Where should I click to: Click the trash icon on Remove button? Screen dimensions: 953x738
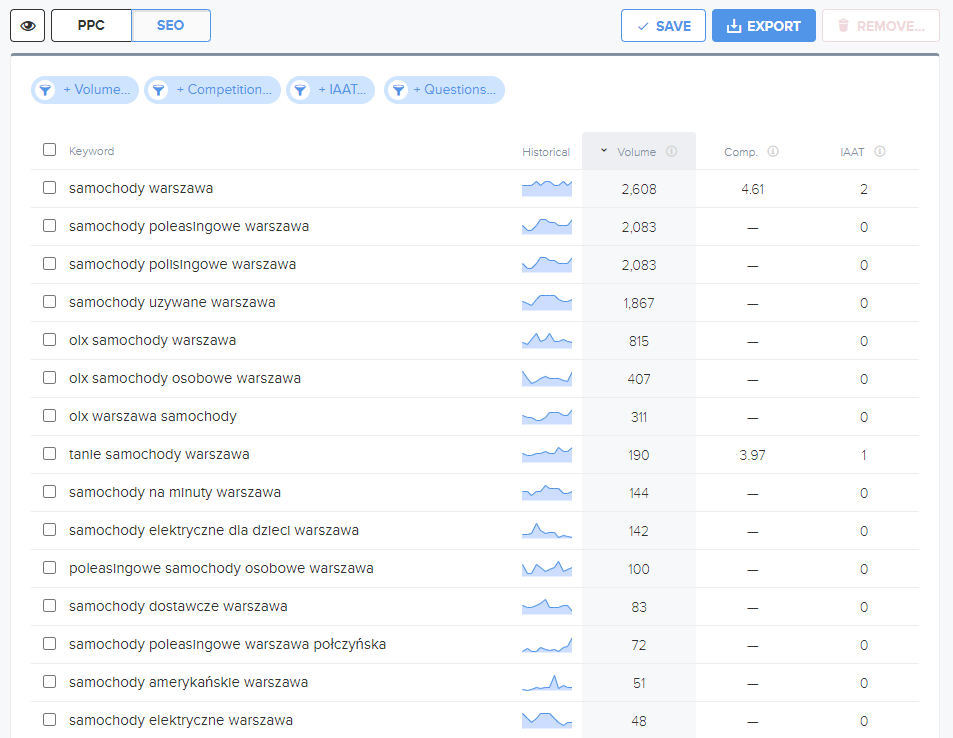coord(843,26)
